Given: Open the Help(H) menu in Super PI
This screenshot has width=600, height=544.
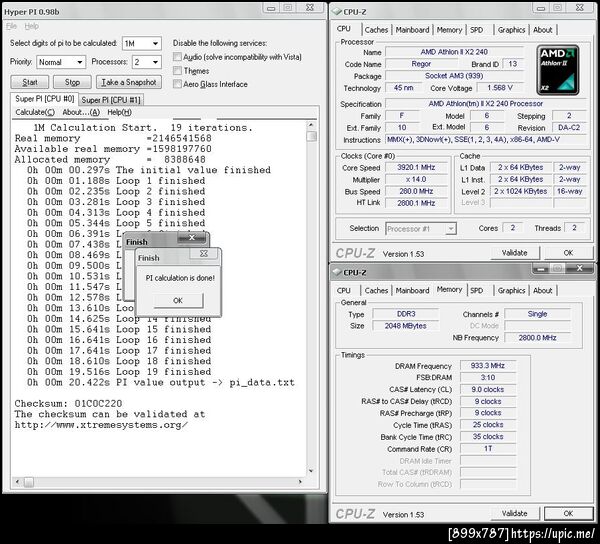Looking at the screenshot, I should pyautogui.click(x=119, y=112).
